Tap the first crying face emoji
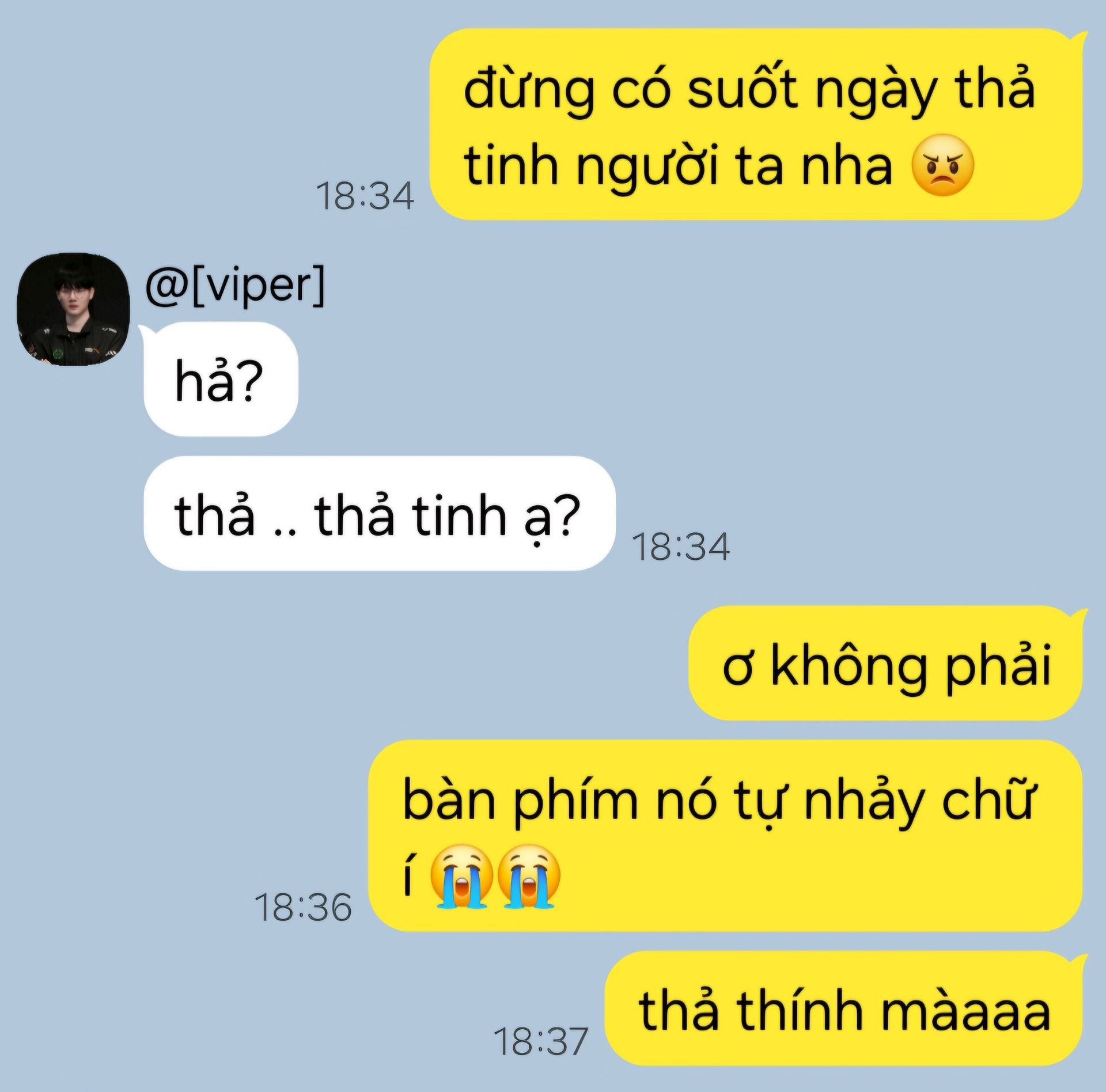This screenshot has width=1106, height=1092. [461, 877]
